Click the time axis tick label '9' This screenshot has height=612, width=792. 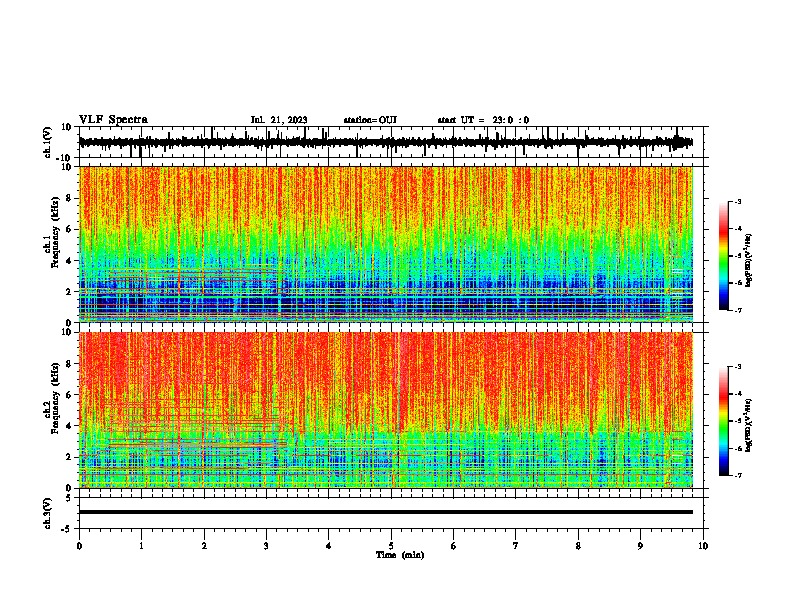click(640, 546)
